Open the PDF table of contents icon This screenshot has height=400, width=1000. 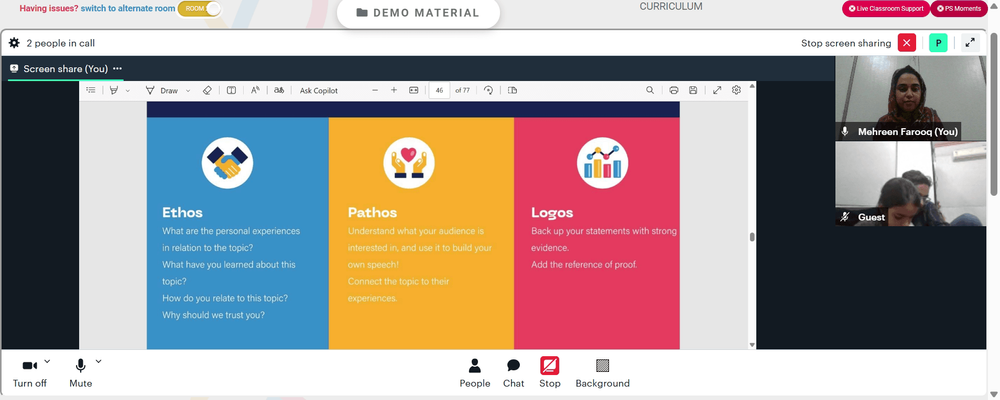point(91,91)
